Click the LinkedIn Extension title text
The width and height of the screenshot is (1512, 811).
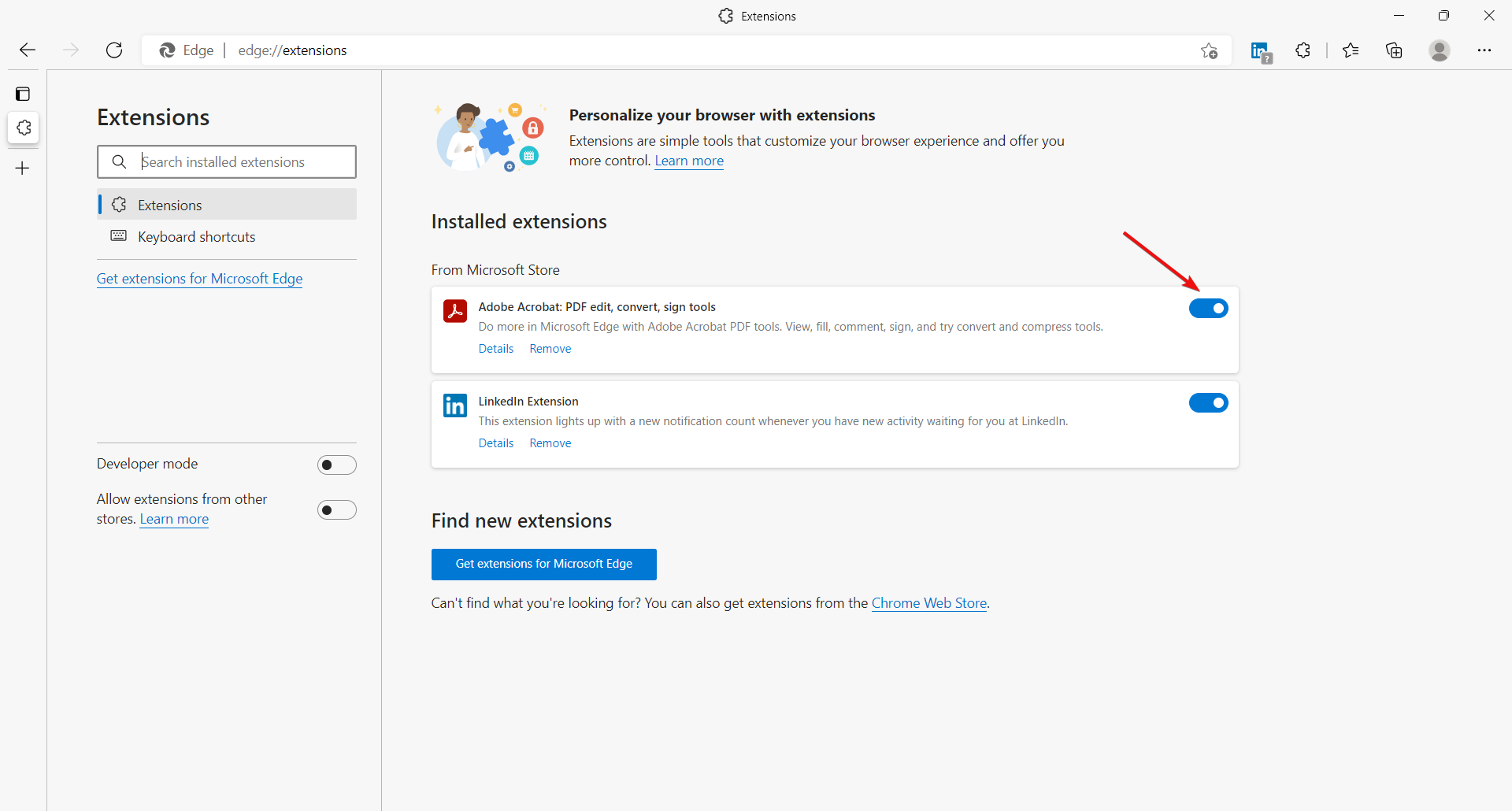[528, 402]
